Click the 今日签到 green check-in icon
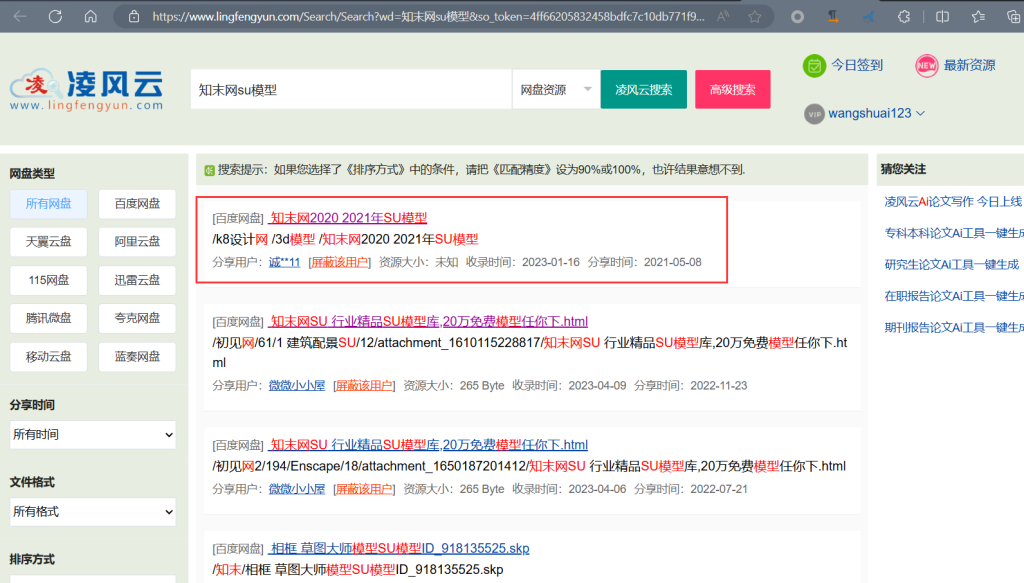 [x=814, y=65]
